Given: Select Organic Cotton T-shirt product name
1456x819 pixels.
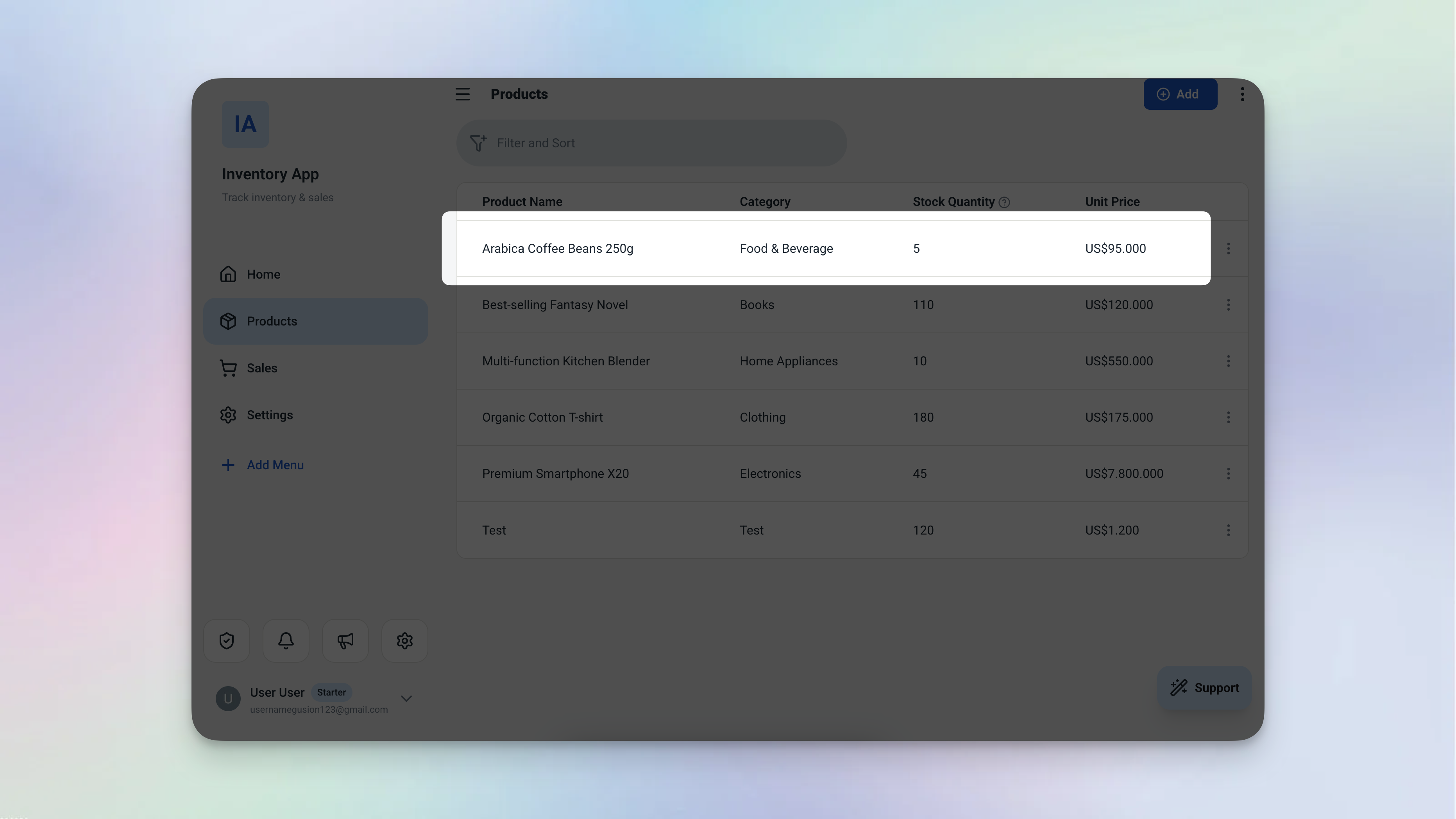Looking at the screenshot, I should [x=542, y=417].
